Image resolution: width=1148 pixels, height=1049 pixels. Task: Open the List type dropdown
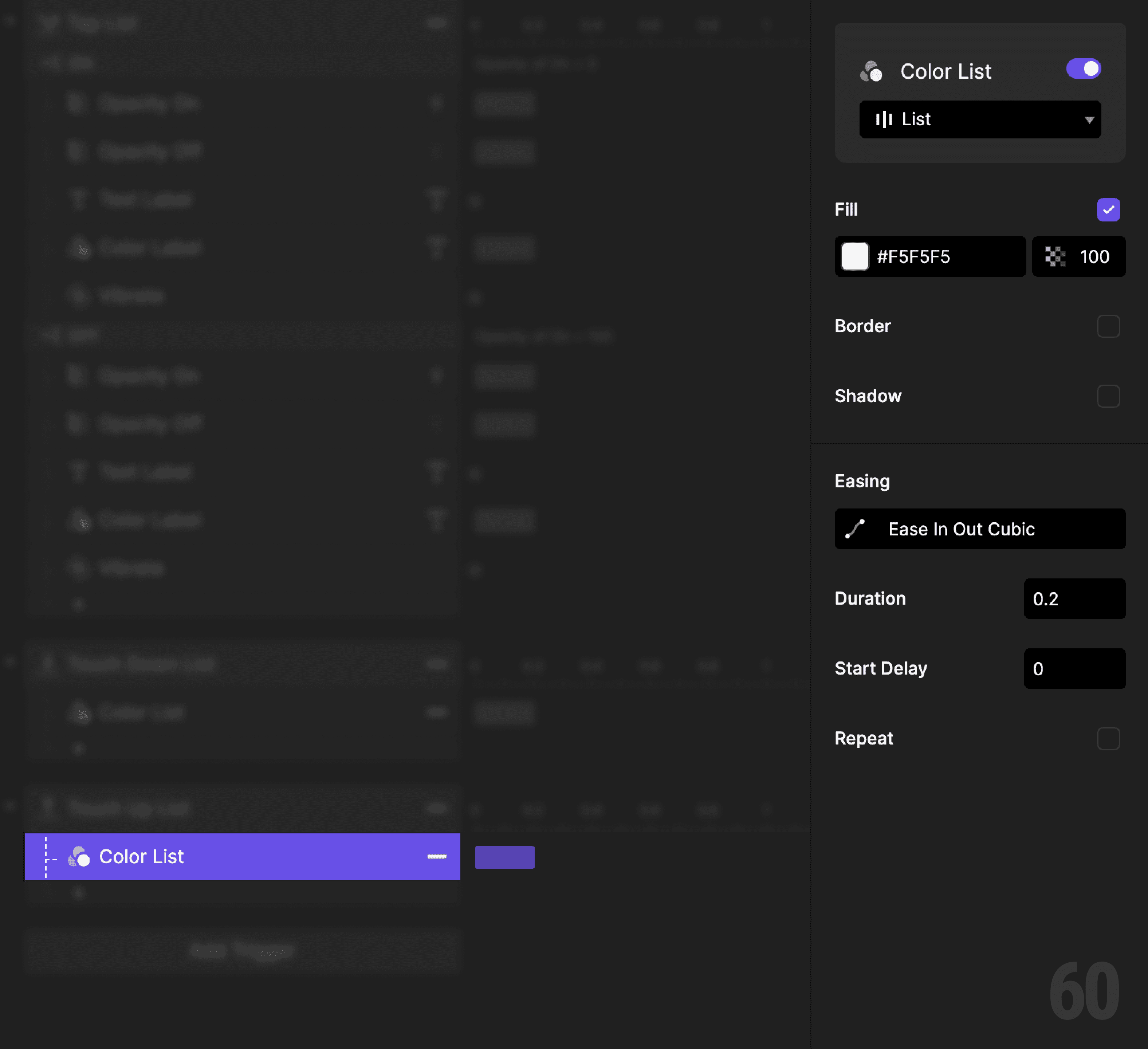(979, 119)
